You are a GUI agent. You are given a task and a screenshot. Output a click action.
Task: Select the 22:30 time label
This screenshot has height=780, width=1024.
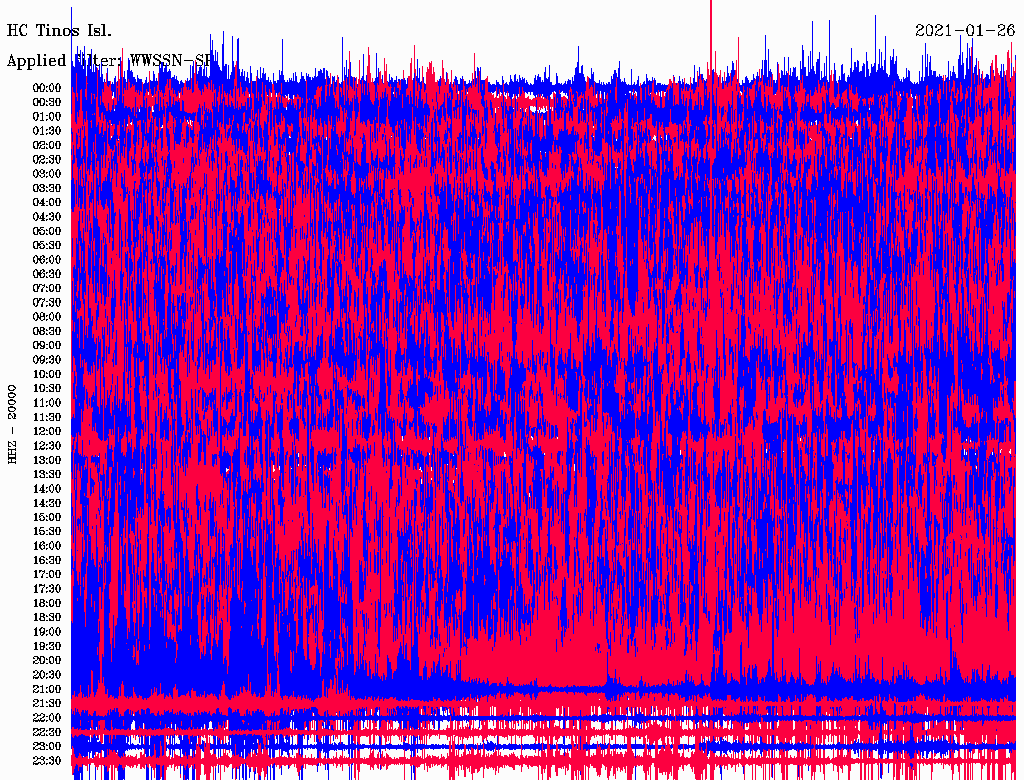46,732
